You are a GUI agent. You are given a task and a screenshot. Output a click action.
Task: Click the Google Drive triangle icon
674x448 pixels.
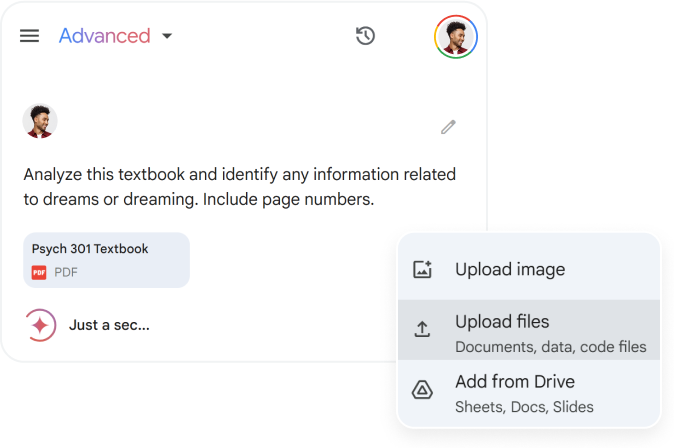(422, 390)
